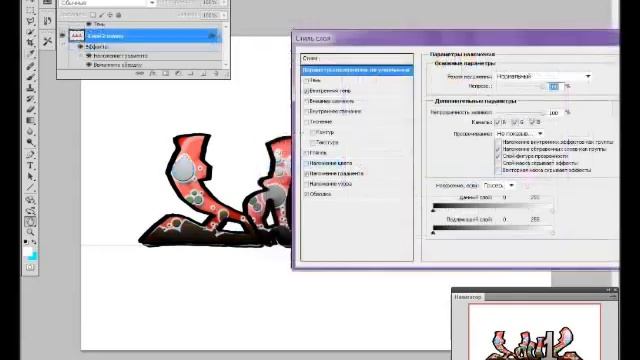
Task: Uncheck the Наложение градиента checkbox
Action: coord(306,173)
